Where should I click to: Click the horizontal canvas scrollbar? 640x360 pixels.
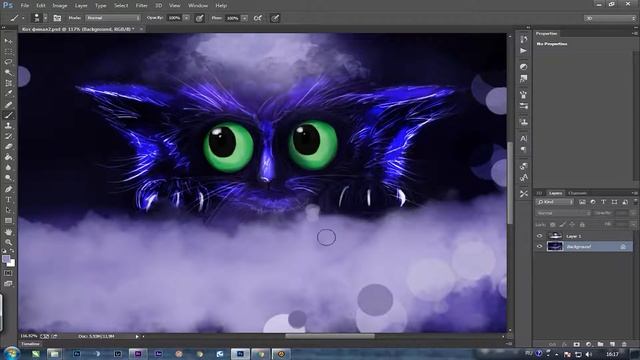coord(330,336)
